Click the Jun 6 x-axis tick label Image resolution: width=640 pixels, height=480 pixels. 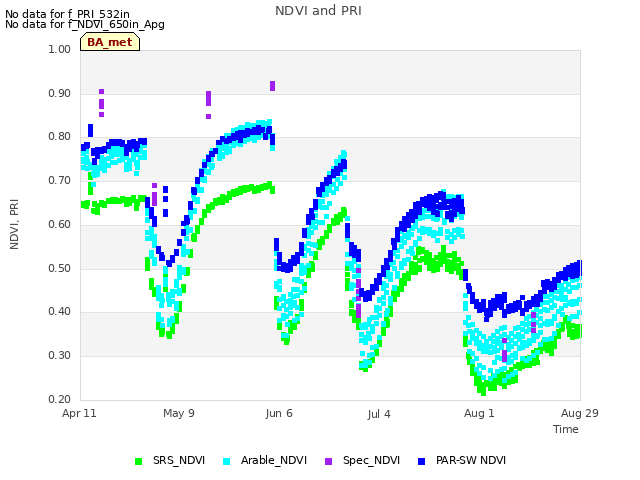click(279, 413)
